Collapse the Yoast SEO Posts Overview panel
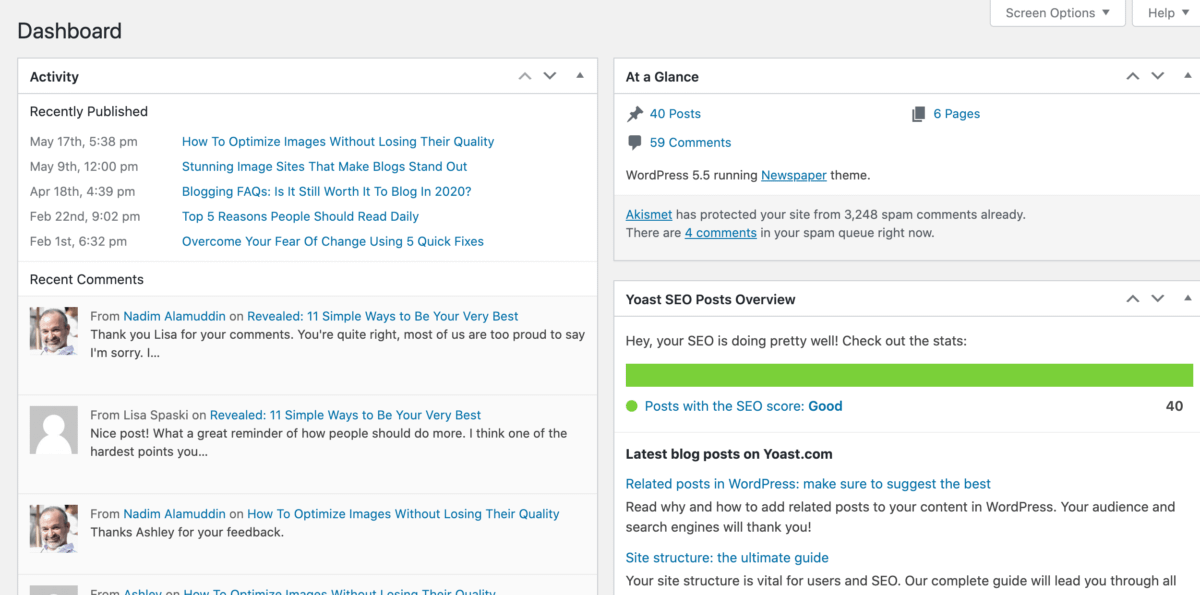Screen dimensions: 1200x595 click(1188, 298)
